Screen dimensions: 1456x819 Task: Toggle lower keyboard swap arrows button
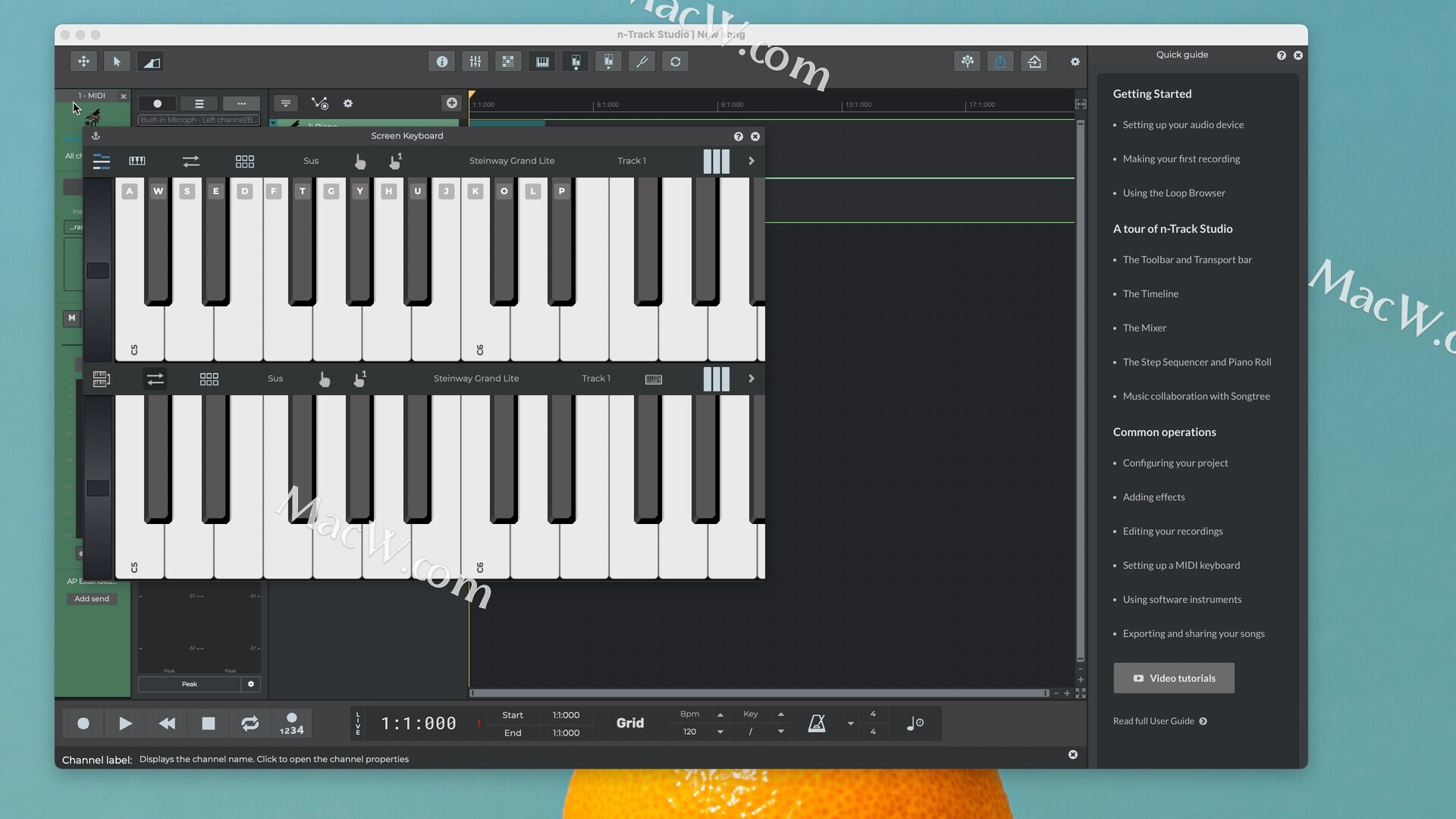click(155, 378)
